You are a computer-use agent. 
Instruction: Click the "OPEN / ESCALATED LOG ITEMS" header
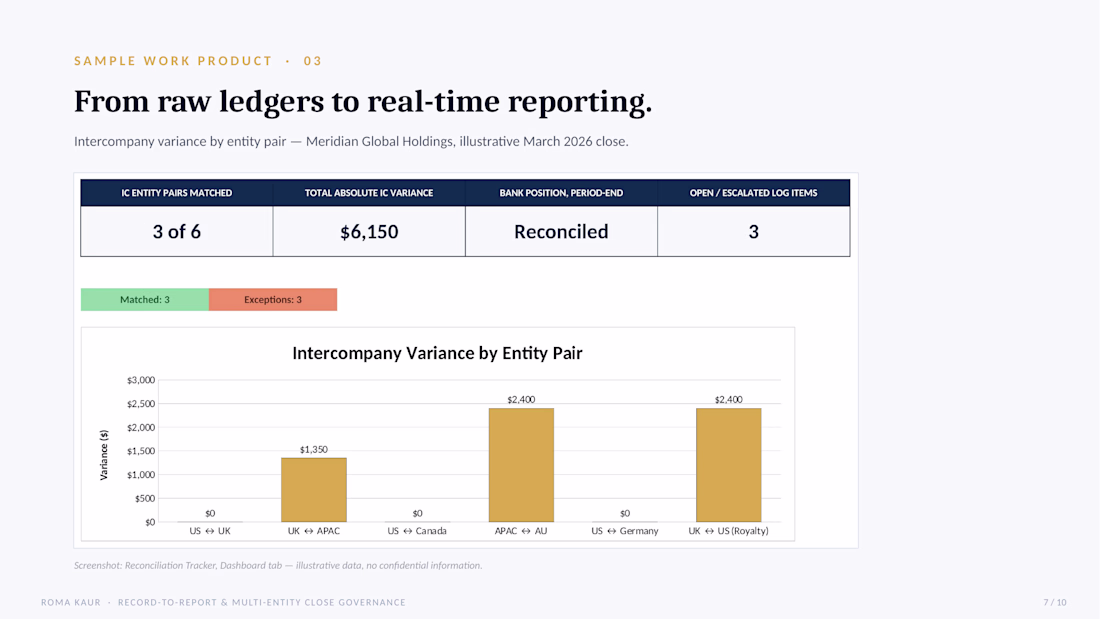click(x=753, y=193)
